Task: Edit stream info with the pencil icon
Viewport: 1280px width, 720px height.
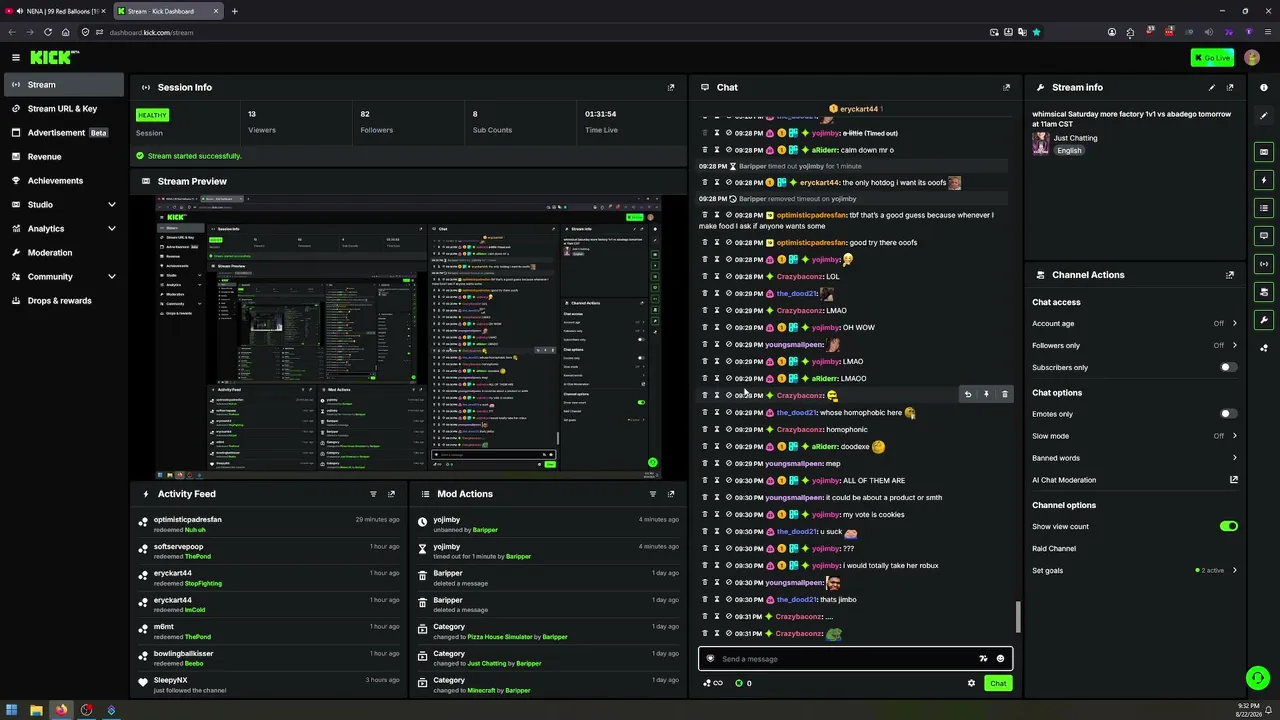Action: pos(1212,87)
